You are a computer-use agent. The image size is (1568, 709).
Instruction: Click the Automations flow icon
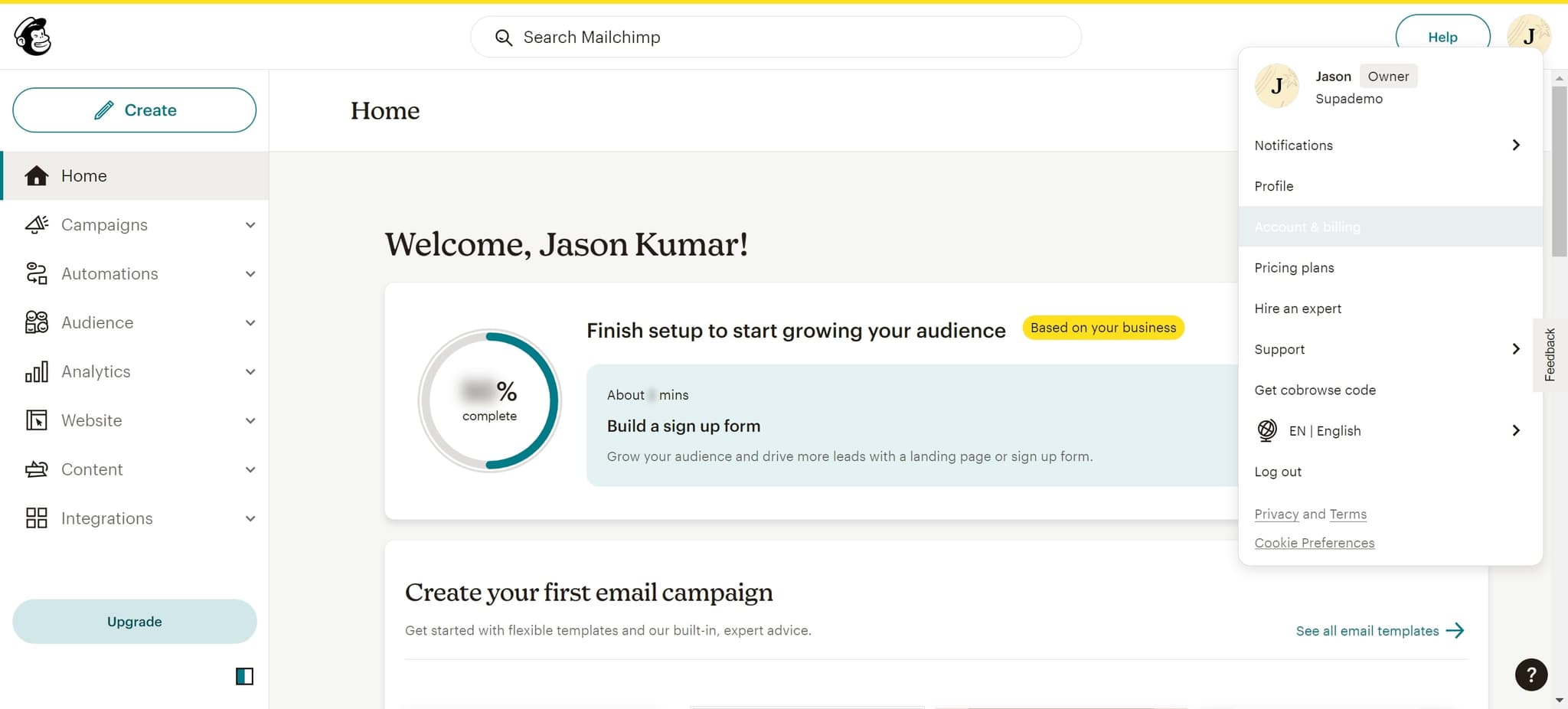[36, 273]
